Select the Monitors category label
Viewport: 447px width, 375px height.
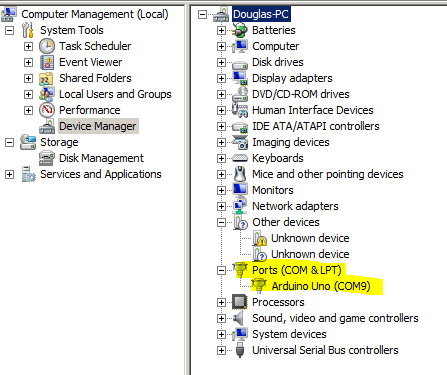click(x=273, y=190)
